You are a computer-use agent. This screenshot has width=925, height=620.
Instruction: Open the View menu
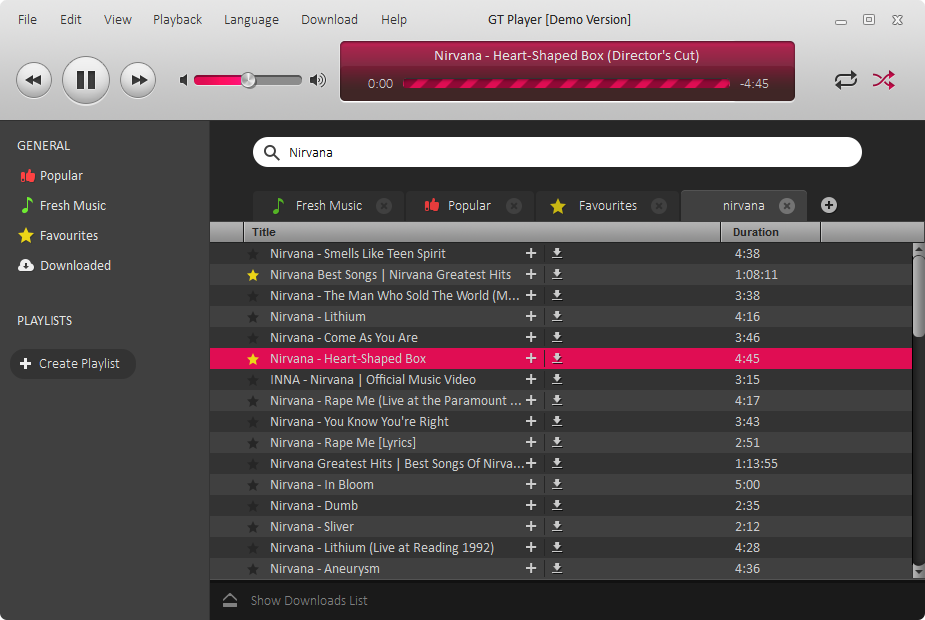pos(117,19)
